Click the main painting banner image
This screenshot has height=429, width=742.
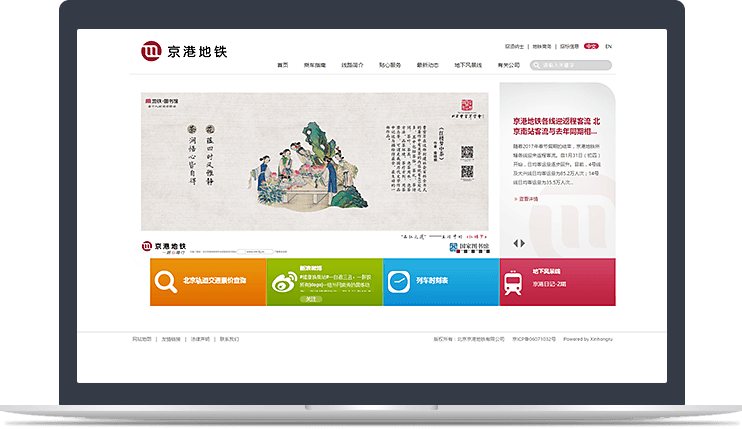[314, 170]
